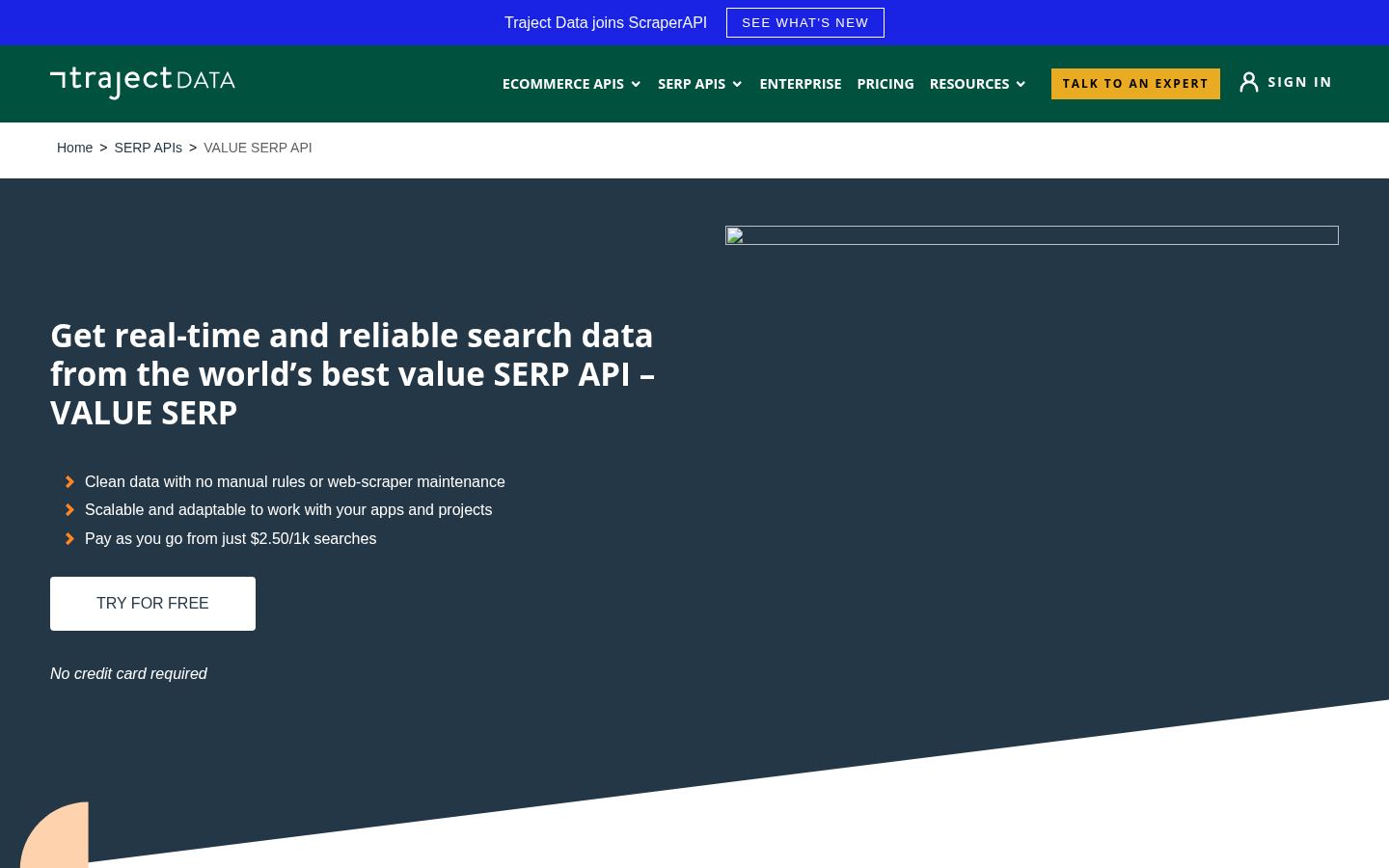Click orange chevron bullet beside 'Scalable'
This screenshot has width=1389, height=868.
69,510
